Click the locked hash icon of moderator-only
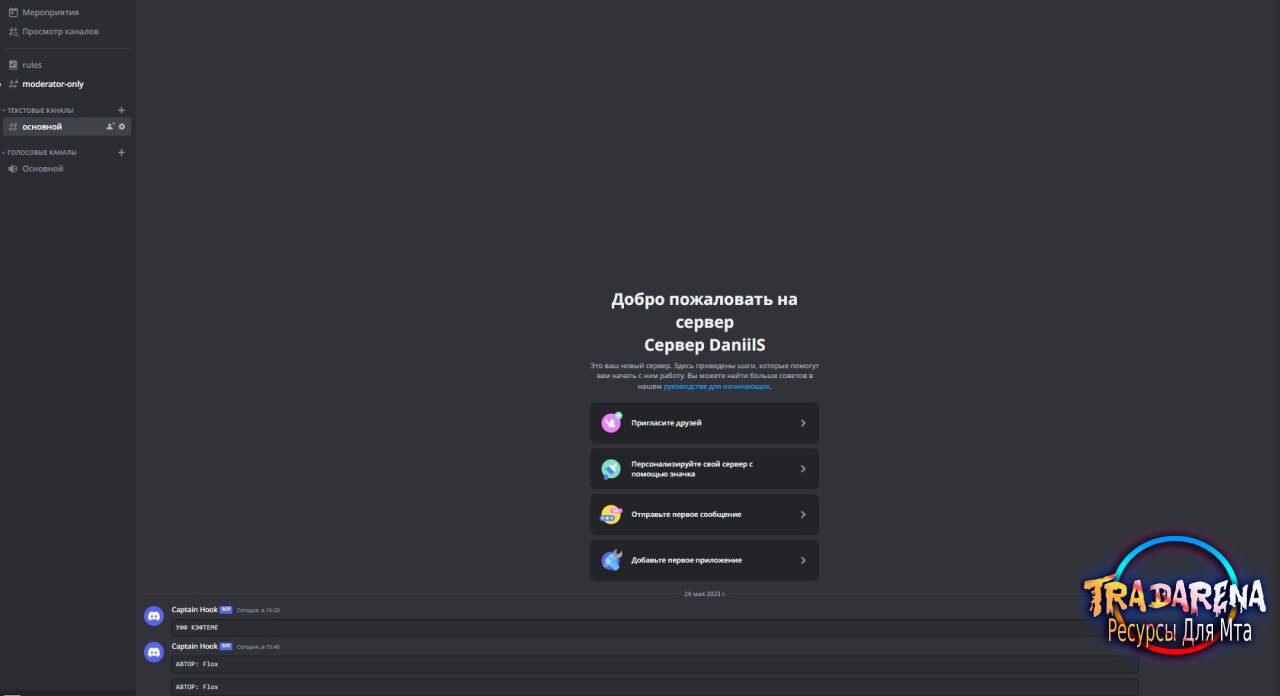The height and width of the screenshot is (696, 1280). pyautogui.click(x=13, y=84)
